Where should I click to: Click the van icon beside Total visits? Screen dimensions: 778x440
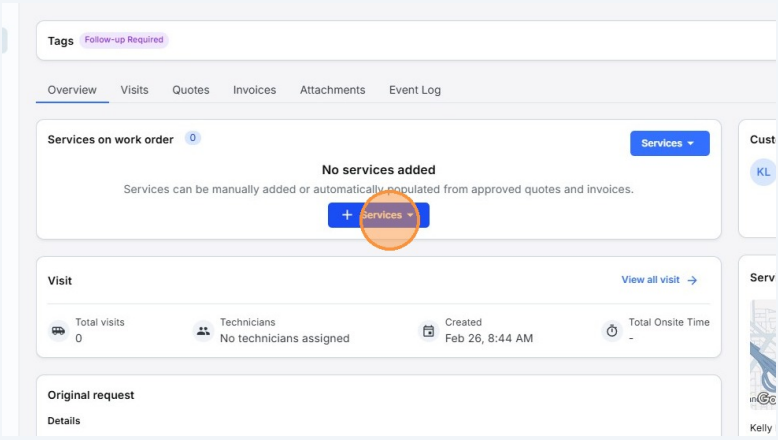[x=58, y=331]
